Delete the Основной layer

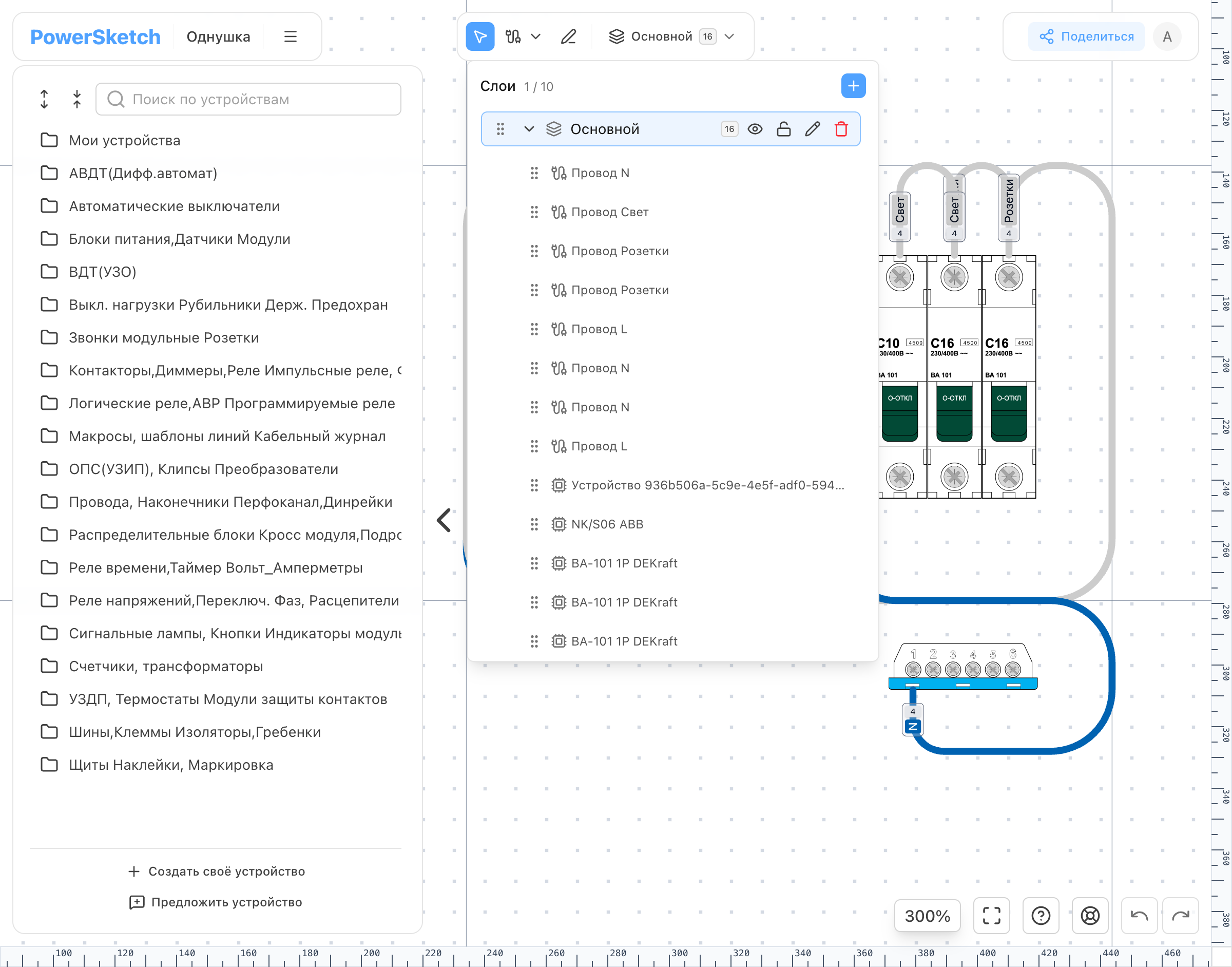[841, 129]
